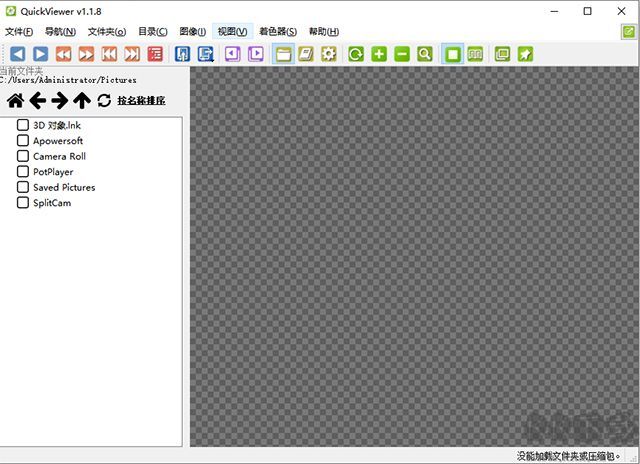640x464 pixels.
Task: Open the red page list icon
Action: [x=155, y=54]
